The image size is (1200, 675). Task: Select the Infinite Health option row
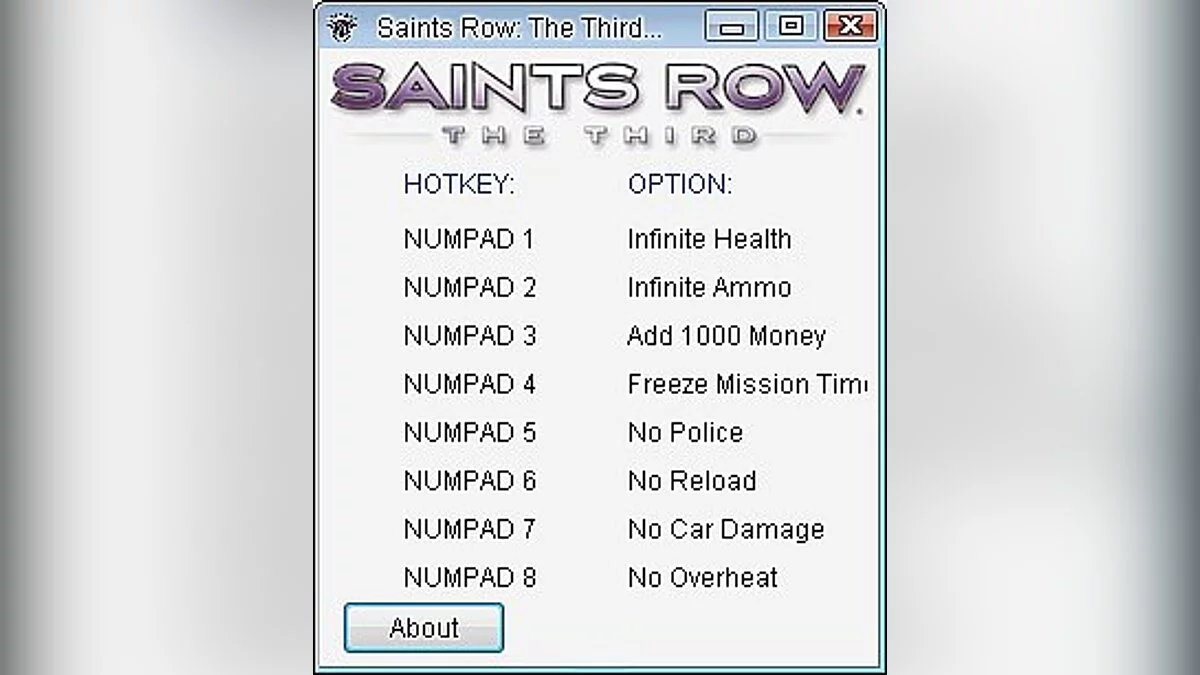(x=710, y=239)
